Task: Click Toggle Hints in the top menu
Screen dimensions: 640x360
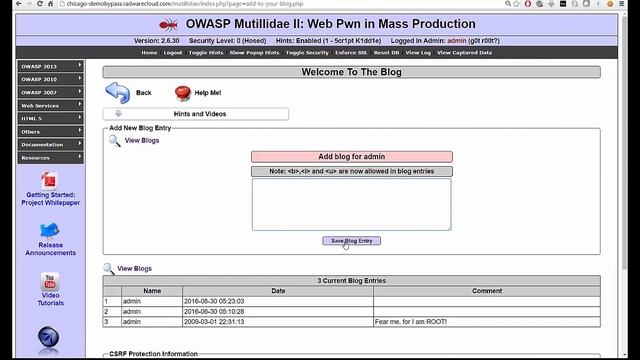Action: click(206, 53)
